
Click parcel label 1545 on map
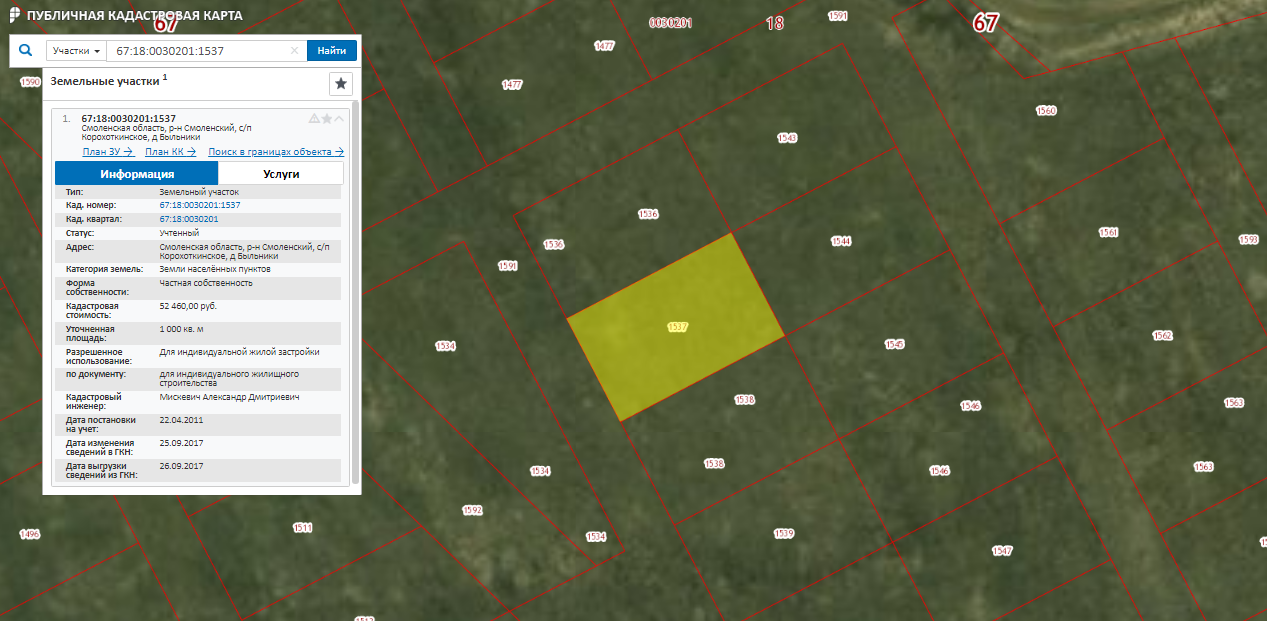point(894,344)
